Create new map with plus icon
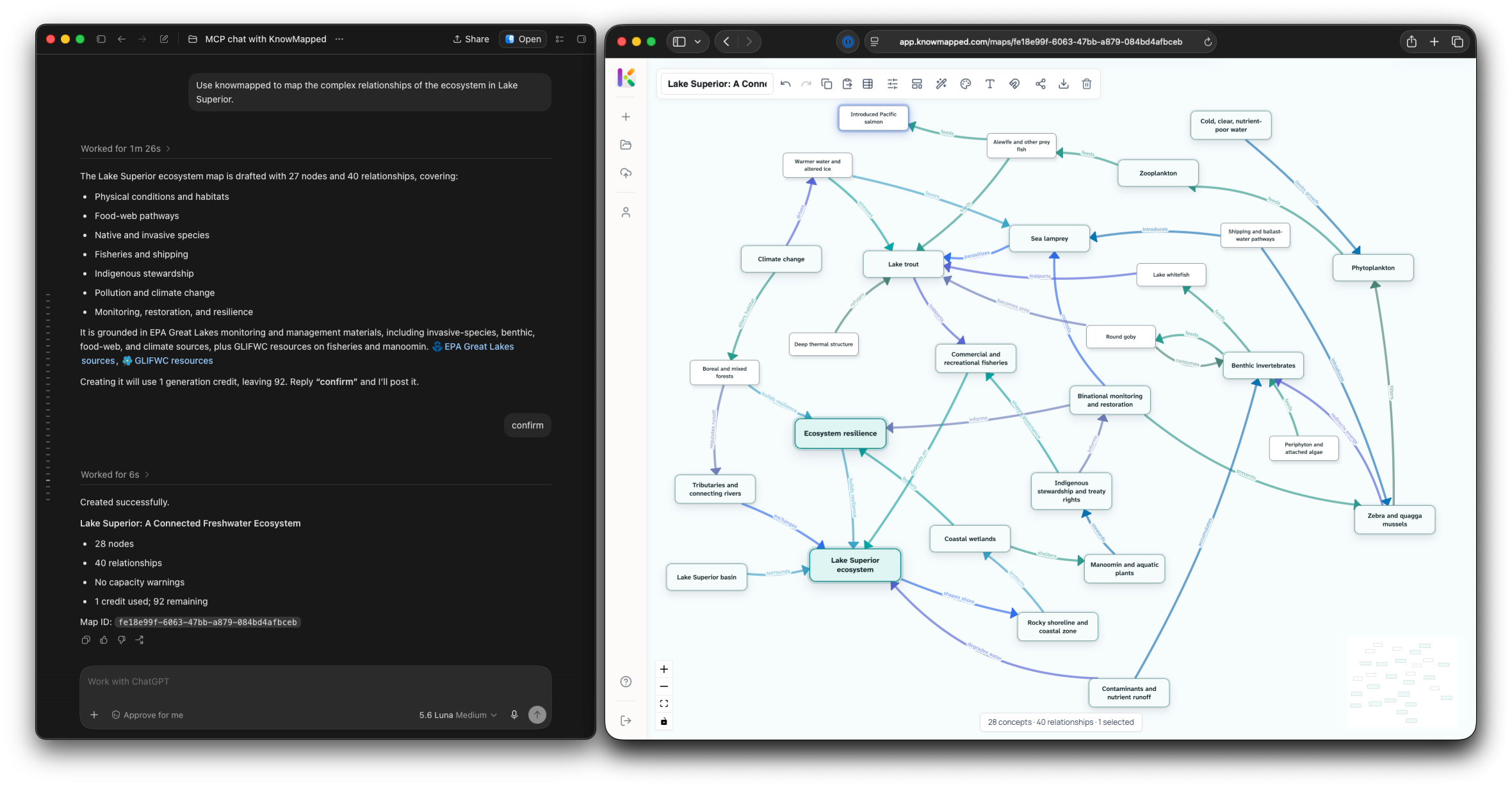The width and height of the screenshot is (1512, 787). [x=626, y=117]
